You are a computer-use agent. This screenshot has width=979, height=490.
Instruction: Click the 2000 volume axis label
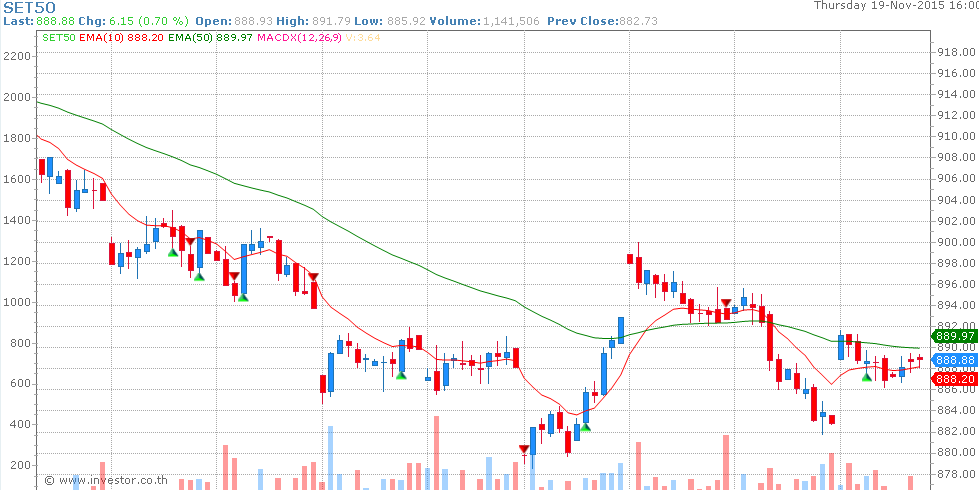(15, 97)
